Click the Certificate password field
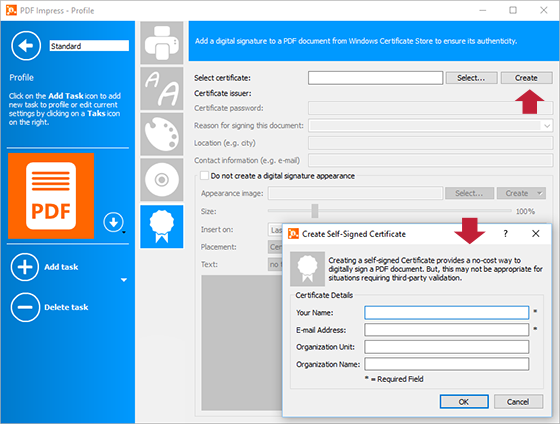The width and height of the screenshot is (560, 424). pos(430,108)
